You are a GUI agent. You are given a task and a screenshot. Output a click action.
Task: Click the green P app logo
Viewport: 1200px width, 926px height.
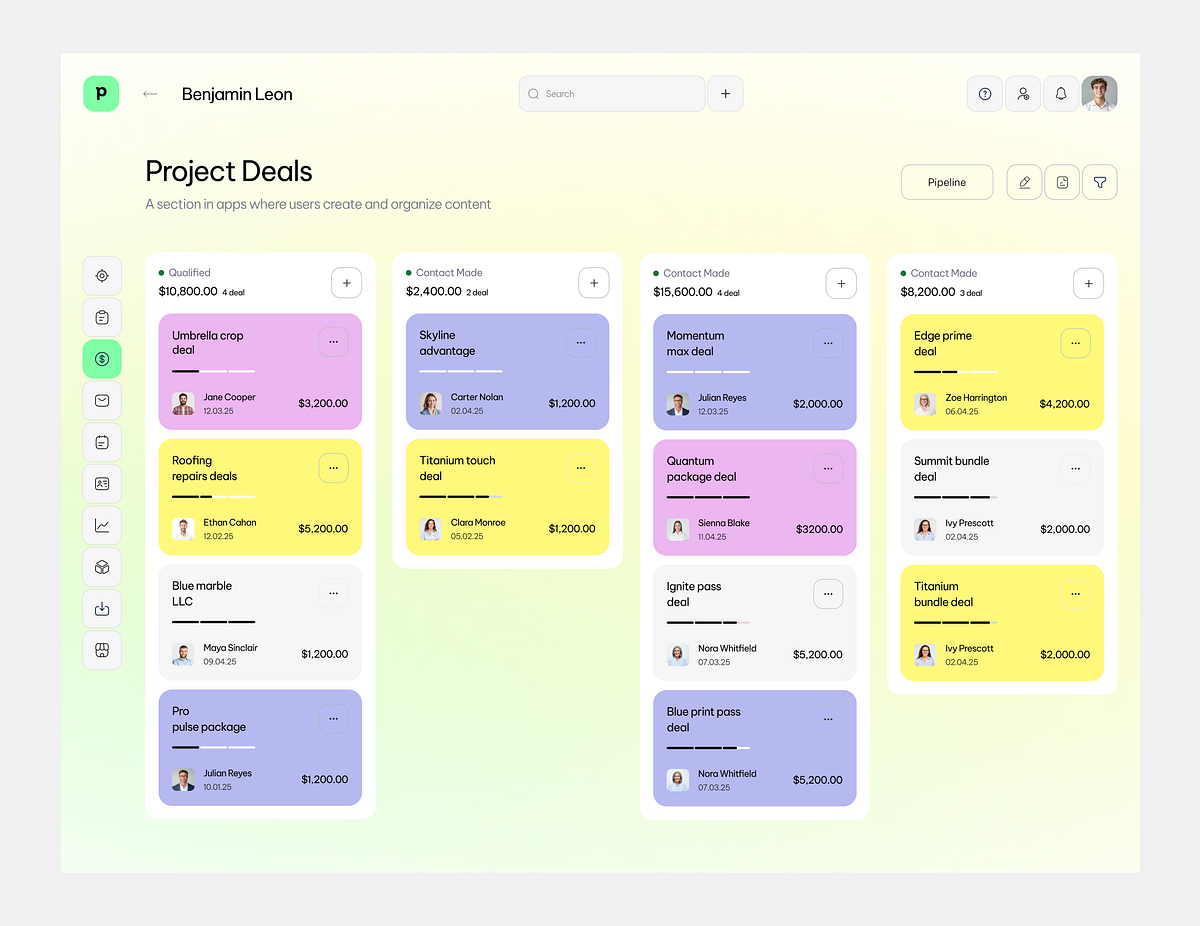point(101,94)
